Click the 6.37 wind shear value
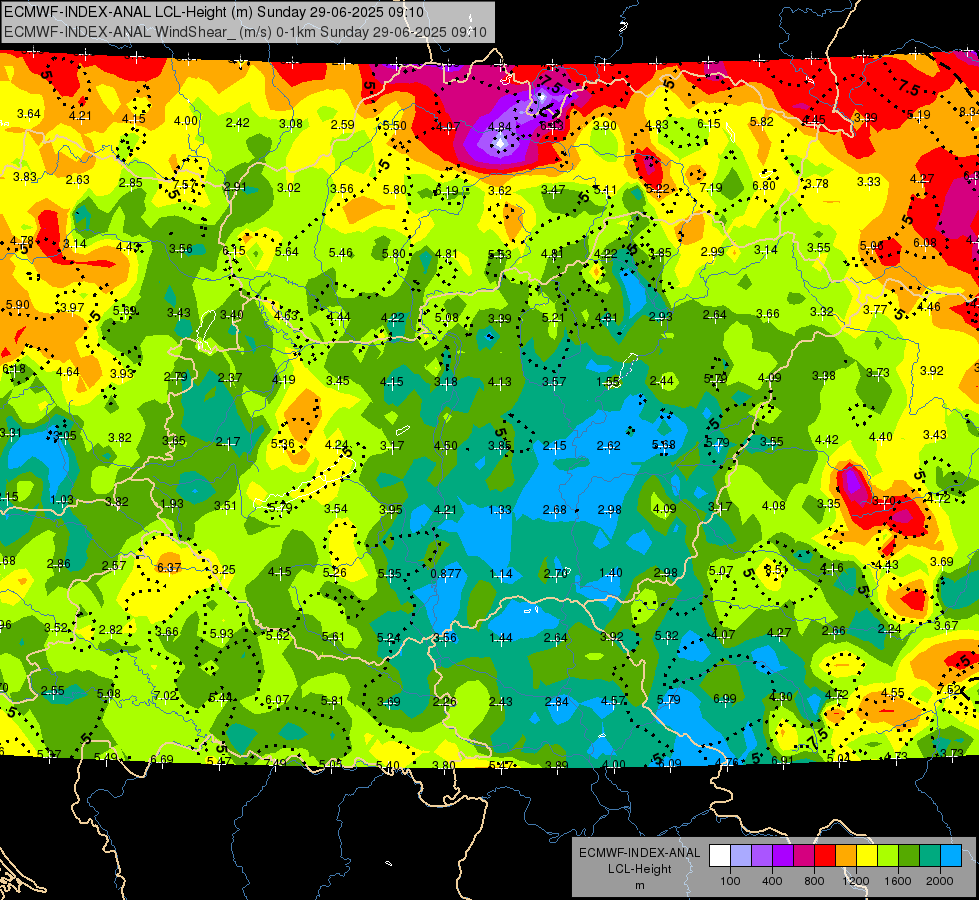Screen dimensions: 979x900 pos(169,567)
